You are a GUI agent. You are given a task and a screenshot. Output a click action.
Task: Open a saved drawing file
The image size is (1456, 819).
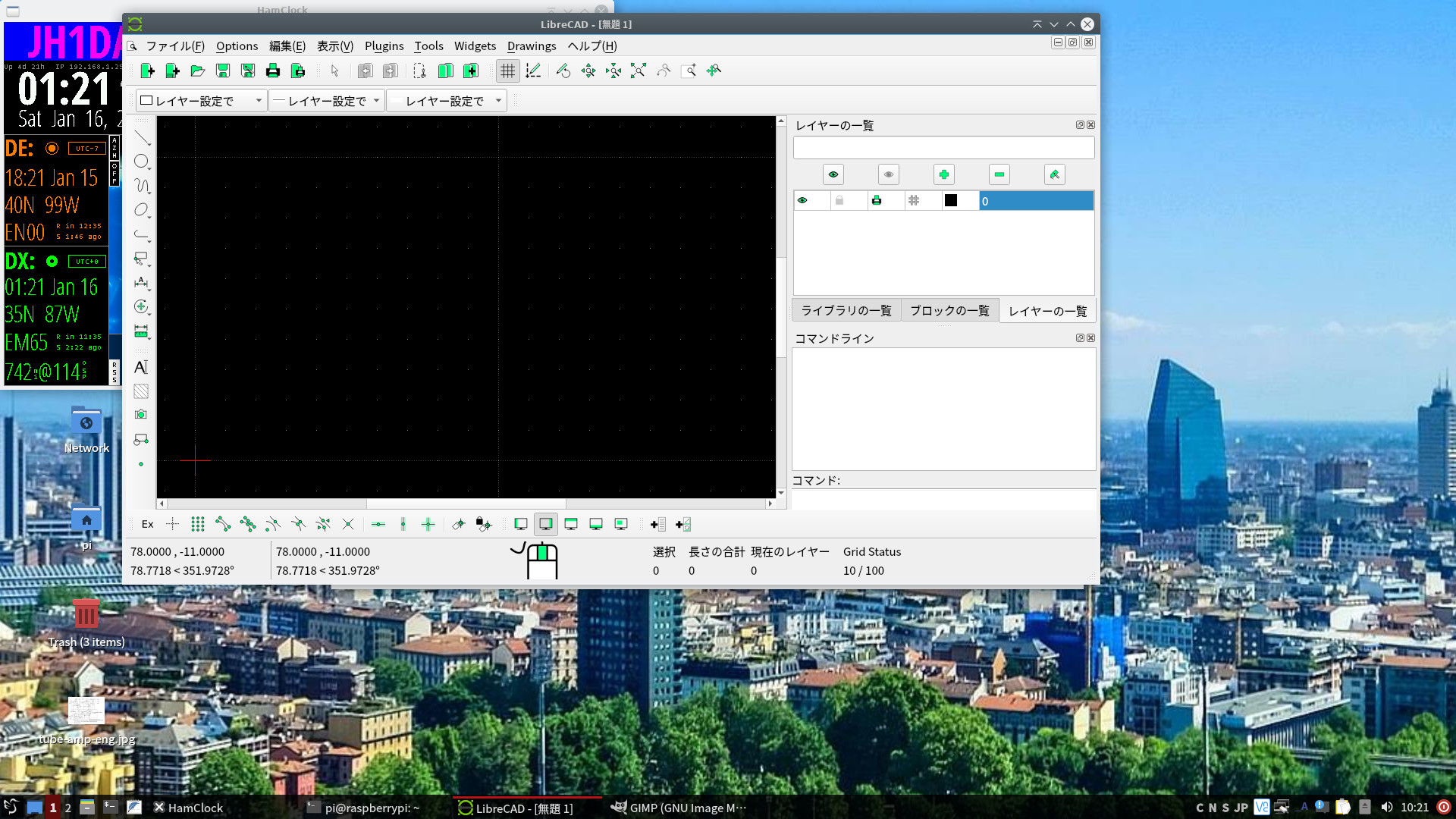click(x=198, y=71)
